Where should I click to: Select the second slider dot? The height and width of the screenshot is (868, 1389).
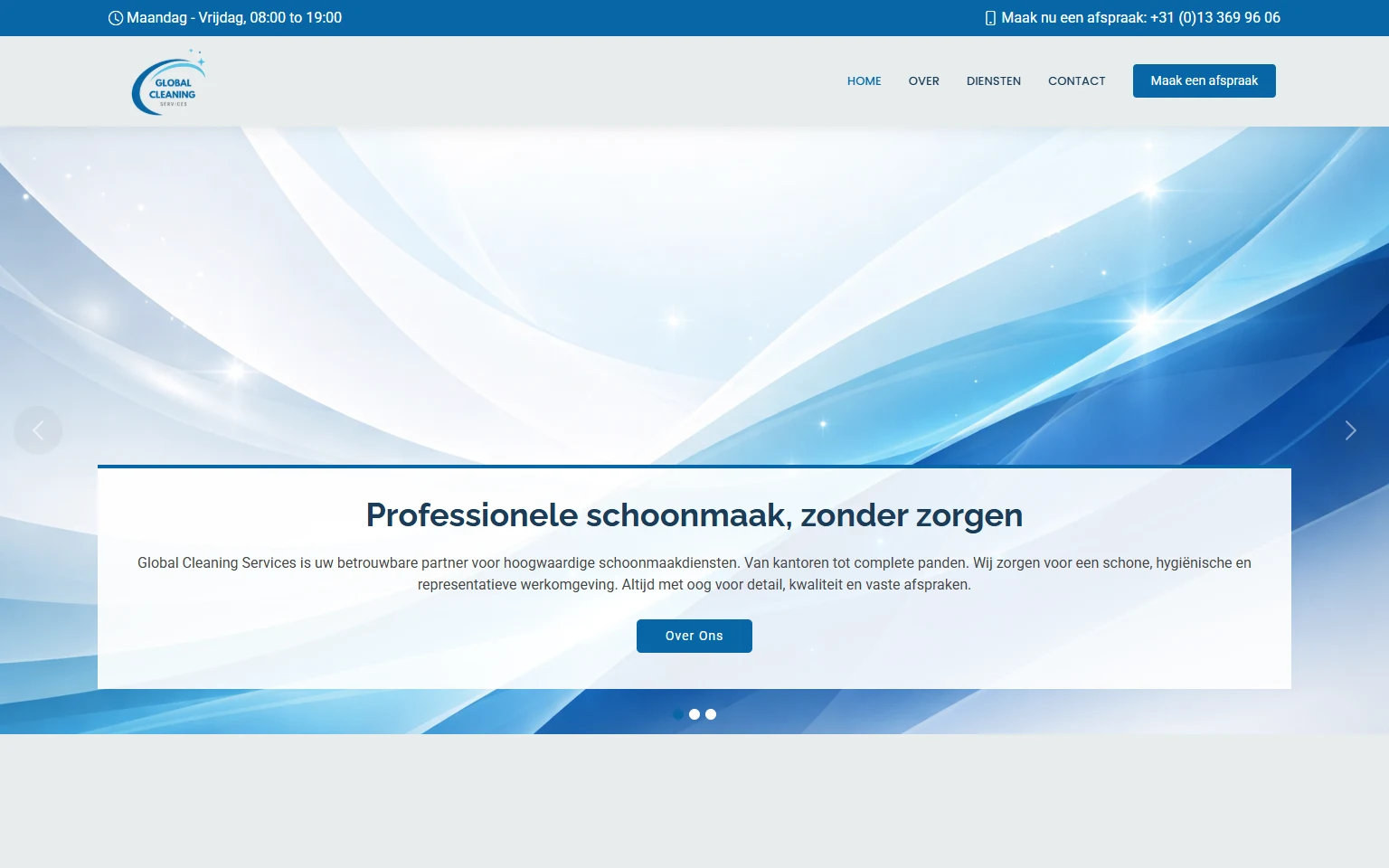(x=694, y=714)
